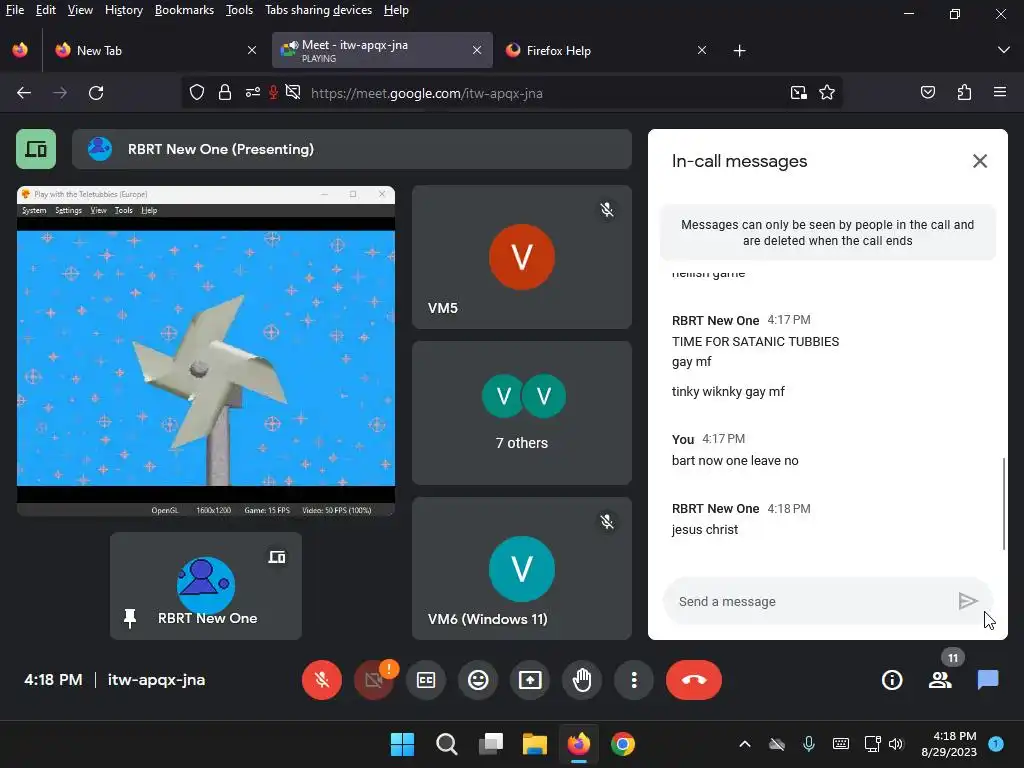The width and height of the screenshot is (1024, 768).
Task: Unpin RBRT New One pin icon
Action: [x=130, y=618]
